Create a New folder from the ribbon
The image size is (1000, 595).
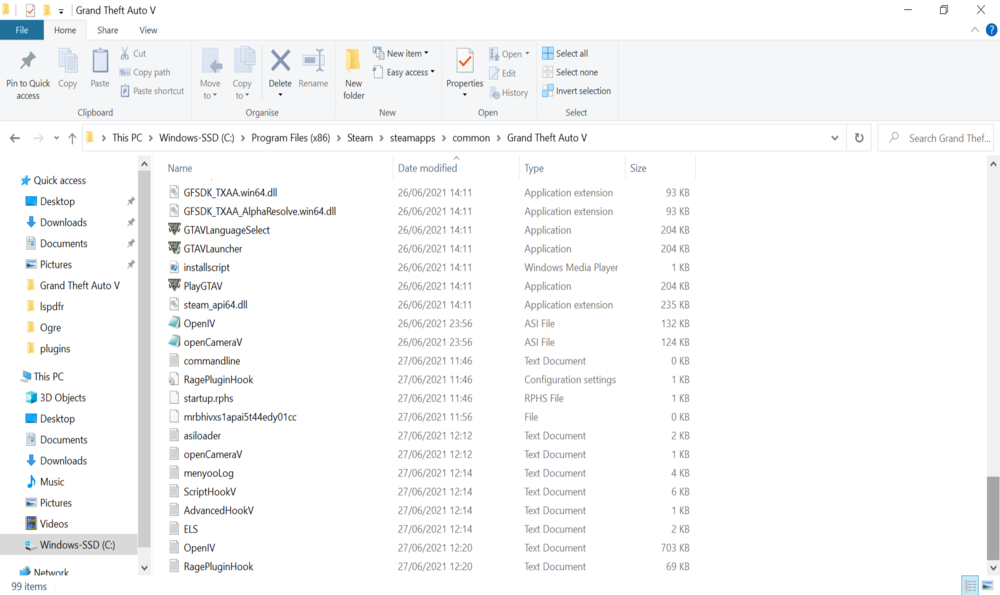pyautogui.click(x=352, y=70)
